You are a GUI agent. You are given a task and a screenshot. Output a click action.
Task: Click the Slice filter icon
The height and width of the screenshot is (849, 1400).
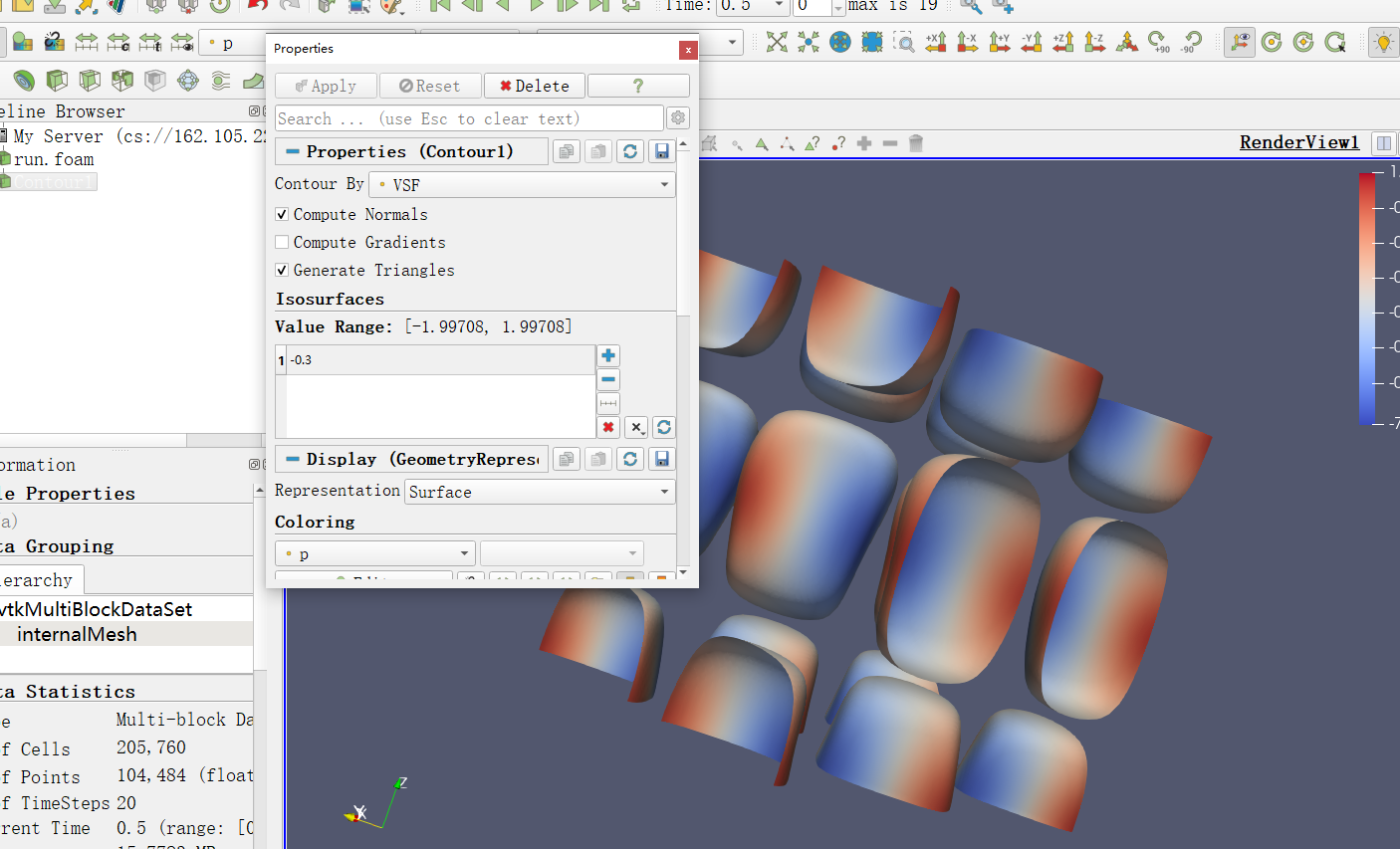[x=90, y=80]
